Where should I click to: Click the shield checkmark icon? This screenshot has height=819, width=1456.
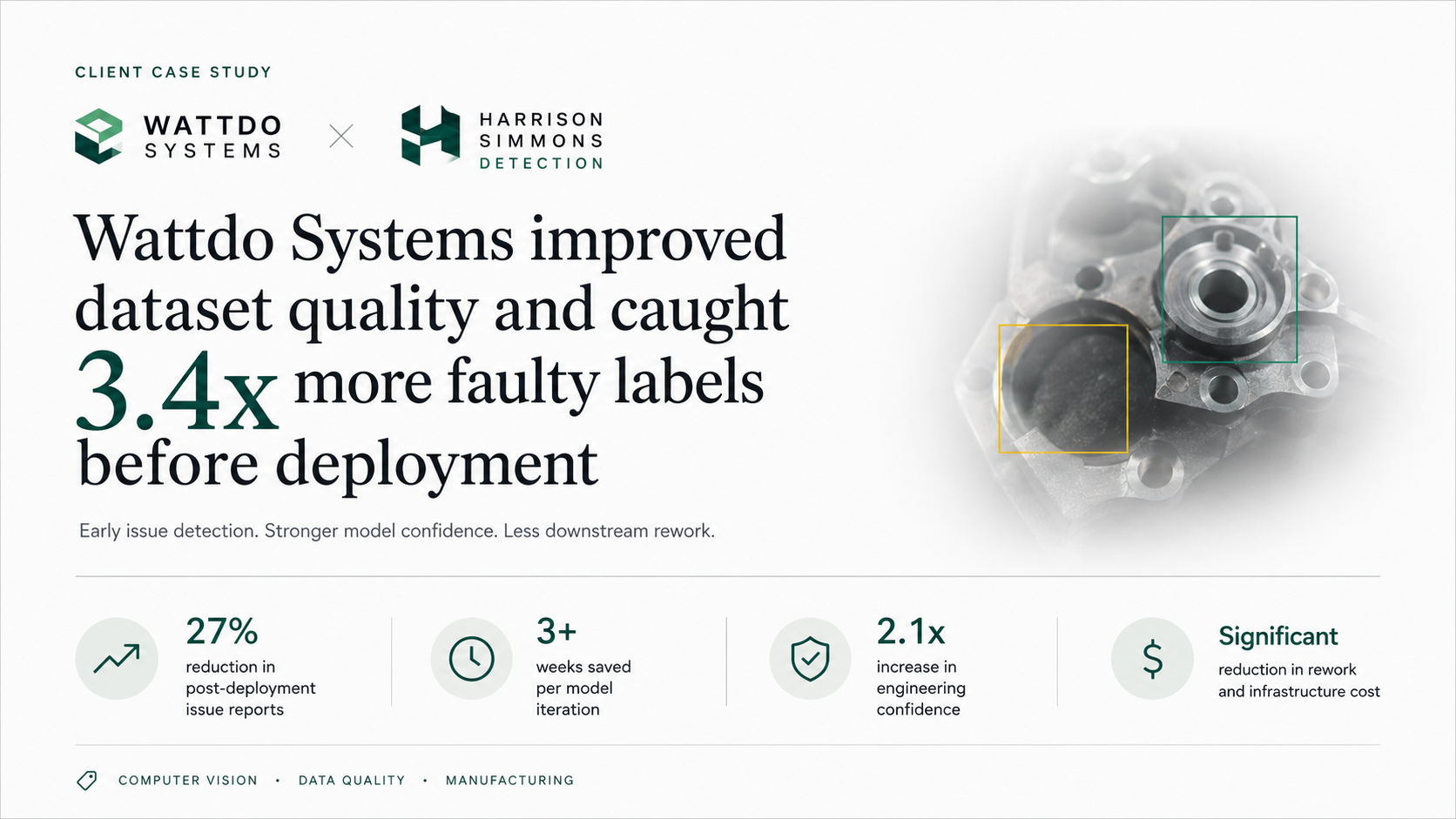tap(810, 659)
